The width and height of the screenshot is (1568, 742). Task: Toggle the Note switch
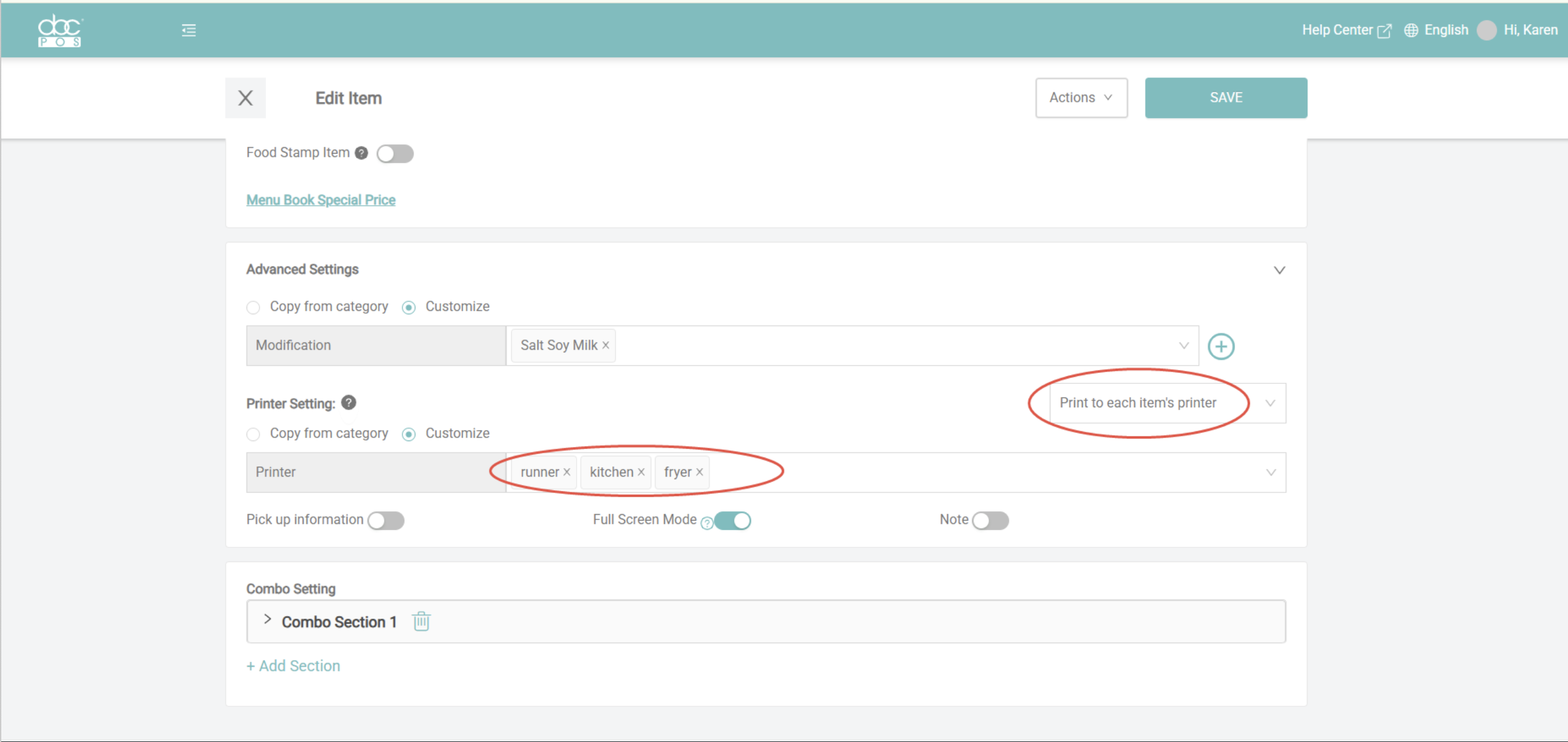[x=990, y=521]
